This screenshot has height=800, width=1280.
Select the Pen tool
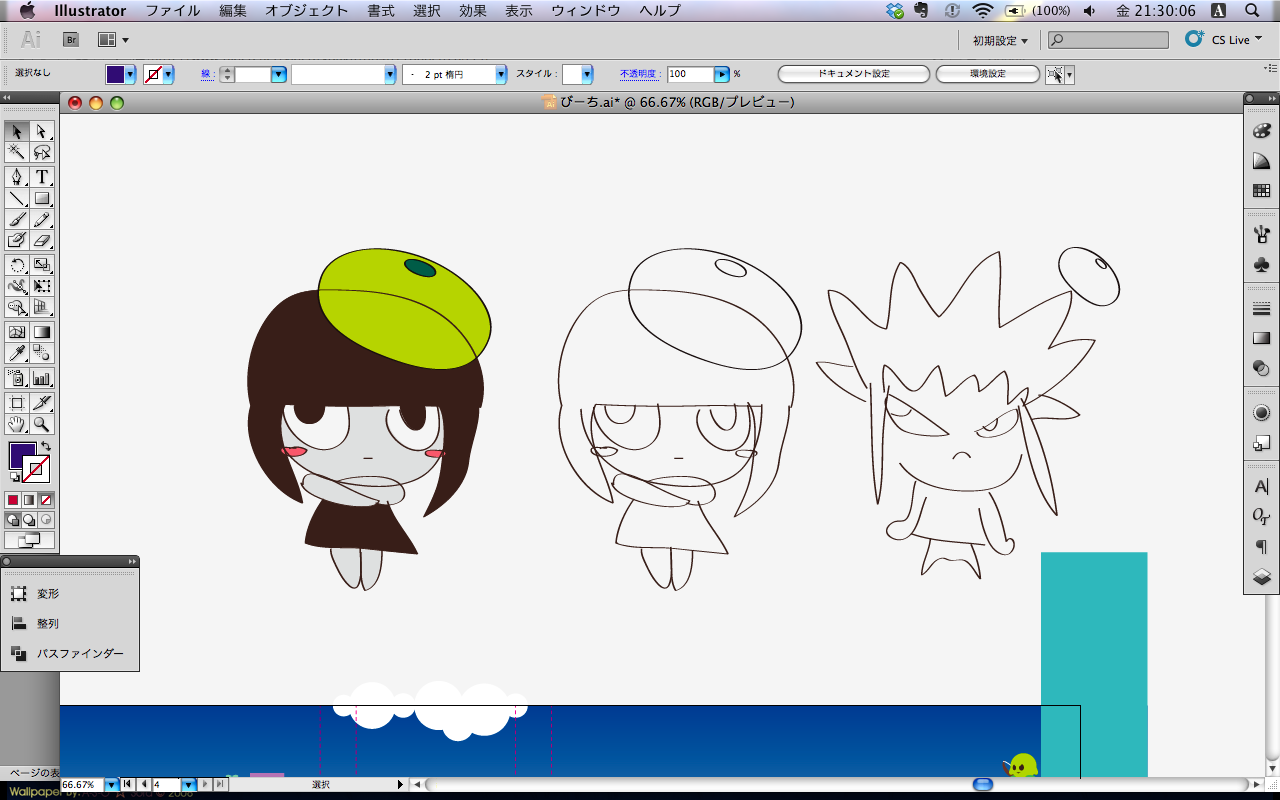coord(17,177)
